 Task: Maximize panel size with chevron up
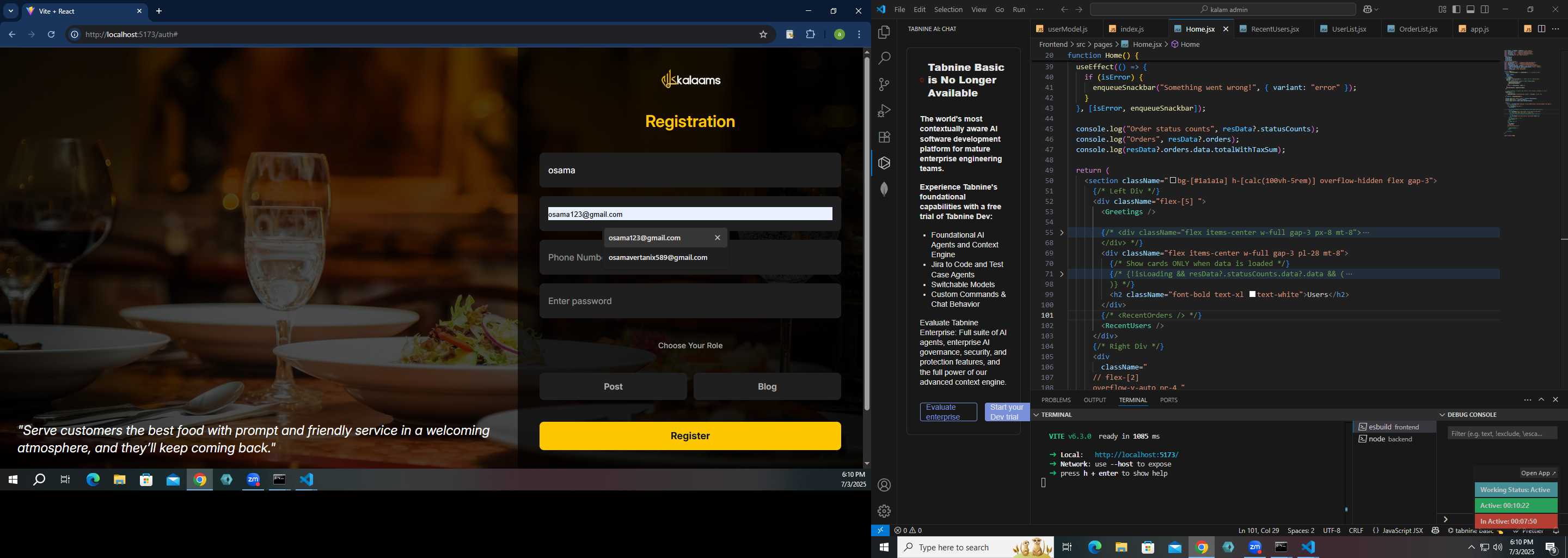tap(1541, 399)
